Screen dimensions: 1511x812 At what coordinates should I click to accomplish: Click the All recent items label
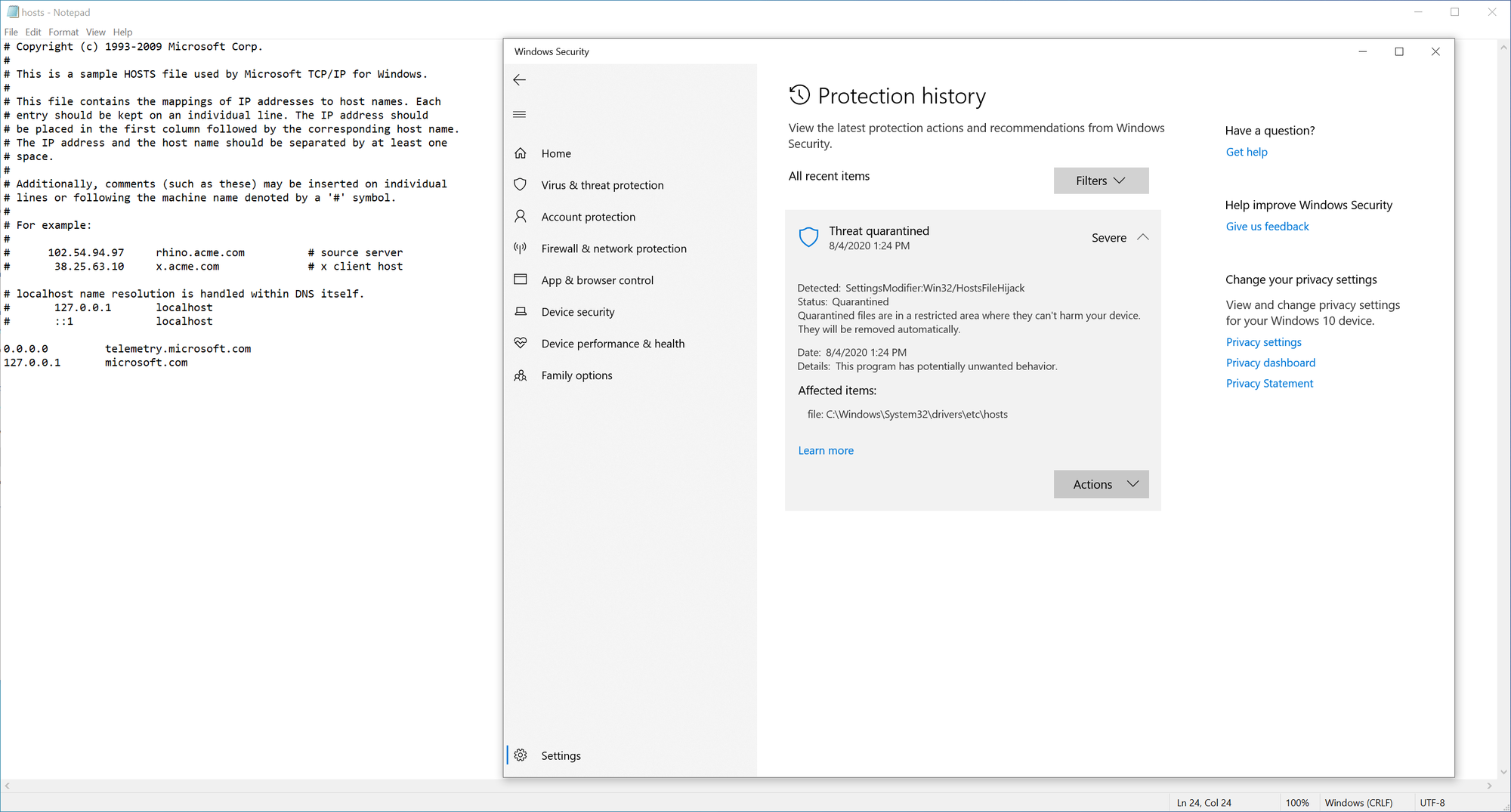(829, 176)
